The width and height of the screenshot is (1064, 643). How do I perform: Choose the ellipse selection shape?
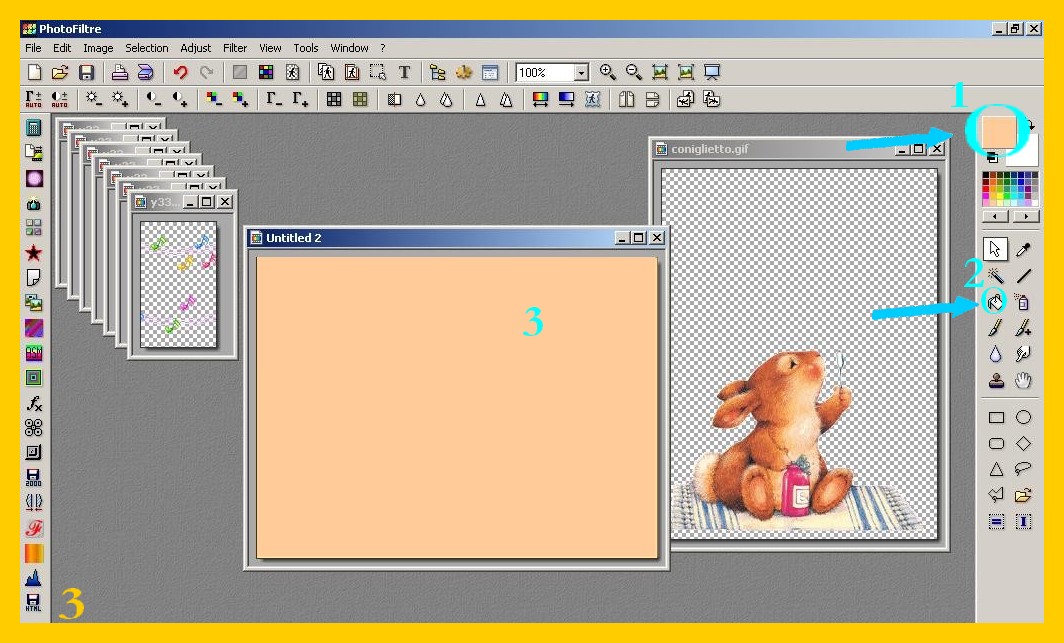pos(1023,418)
